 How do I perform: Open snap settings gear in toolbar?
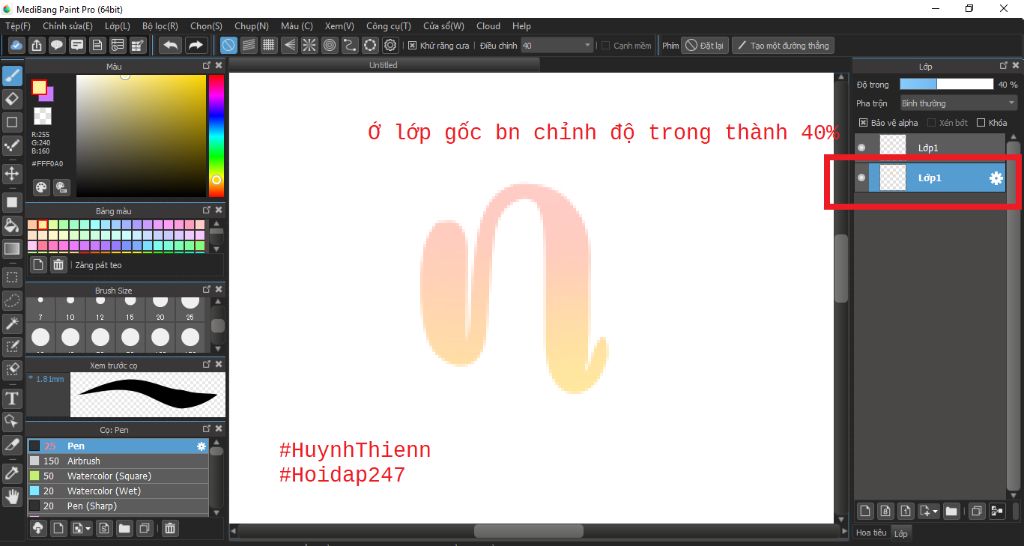click(x=391, y=45)
